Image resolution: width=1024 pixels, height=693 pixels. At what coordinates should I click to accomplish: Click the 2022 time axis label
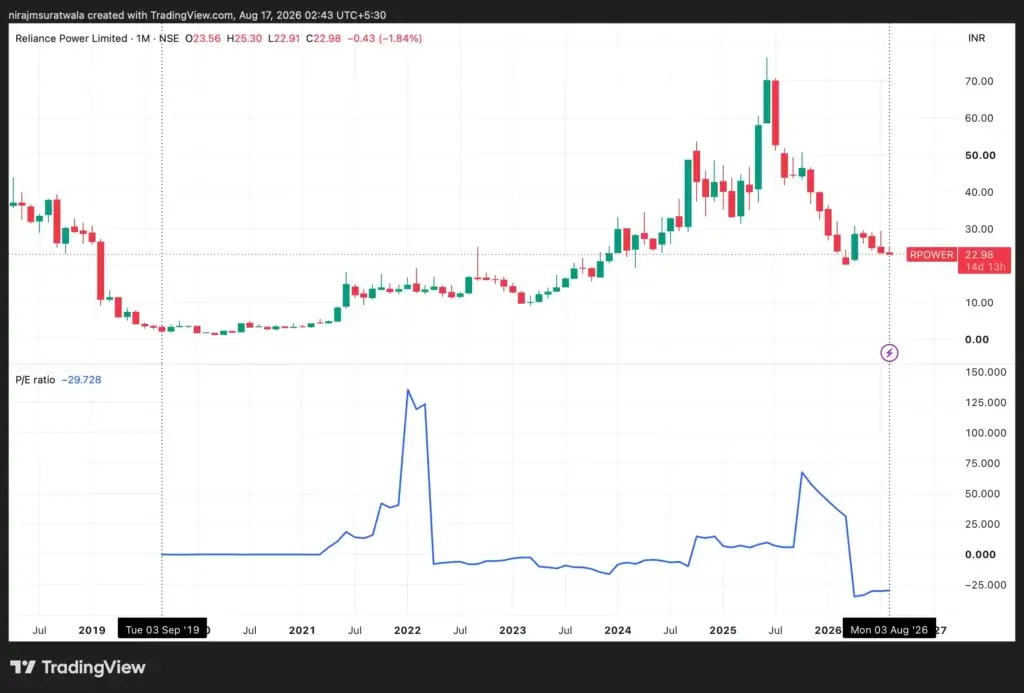tap(408, 630)
